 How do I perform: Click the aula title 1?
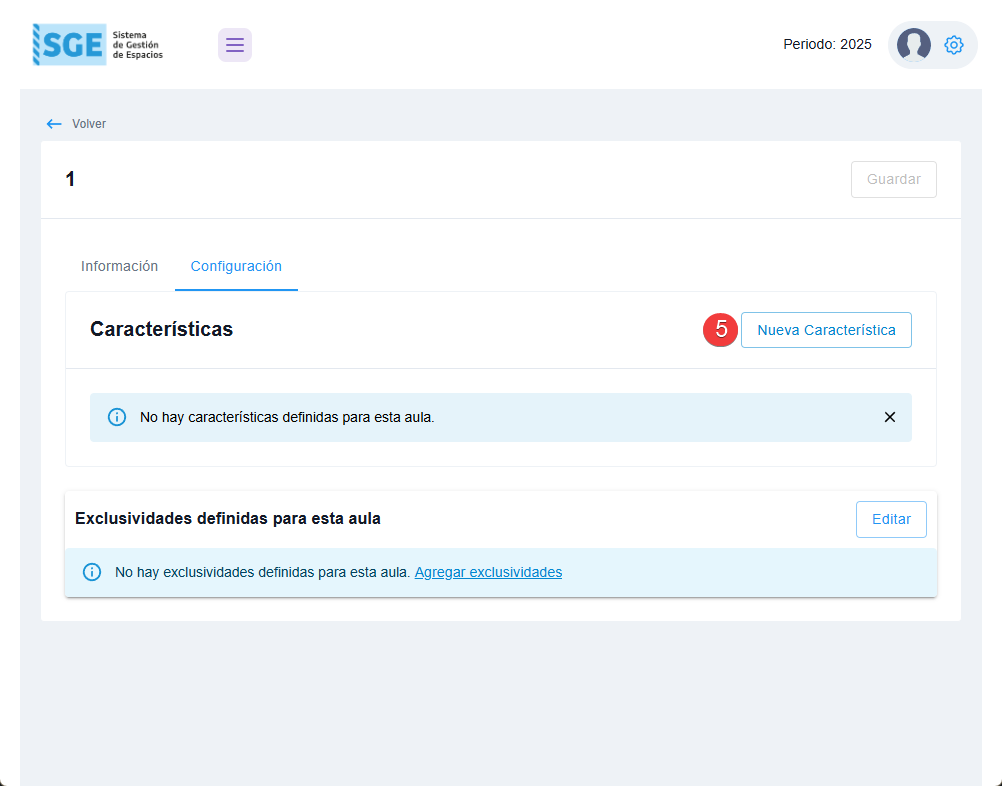(x=70, y=179)
